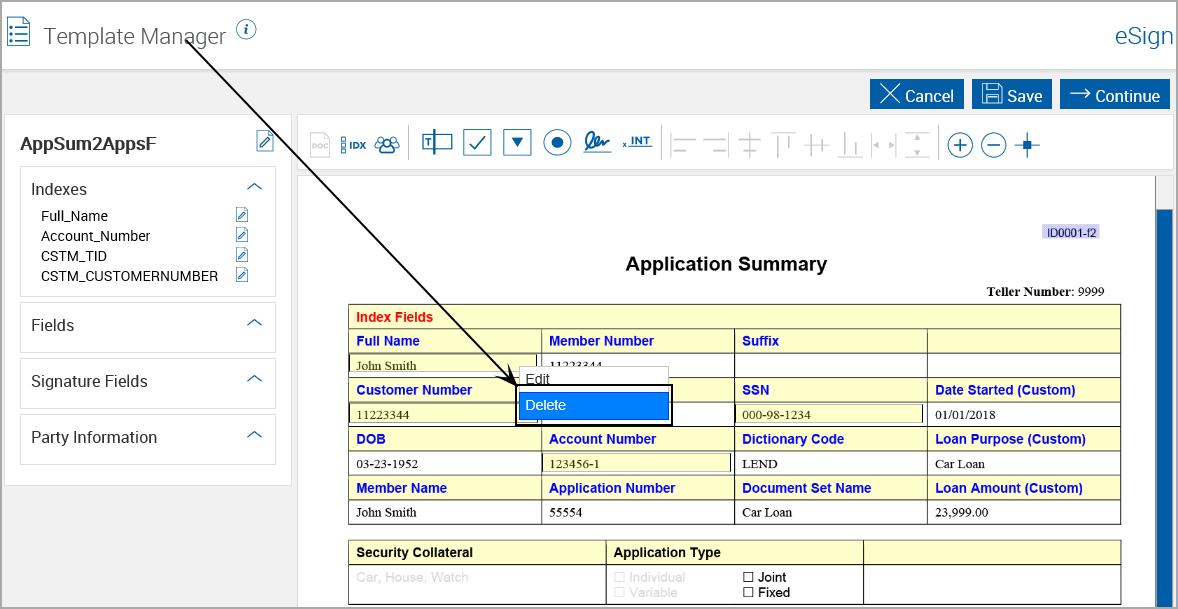Choose Delete in the context menu

594,405
